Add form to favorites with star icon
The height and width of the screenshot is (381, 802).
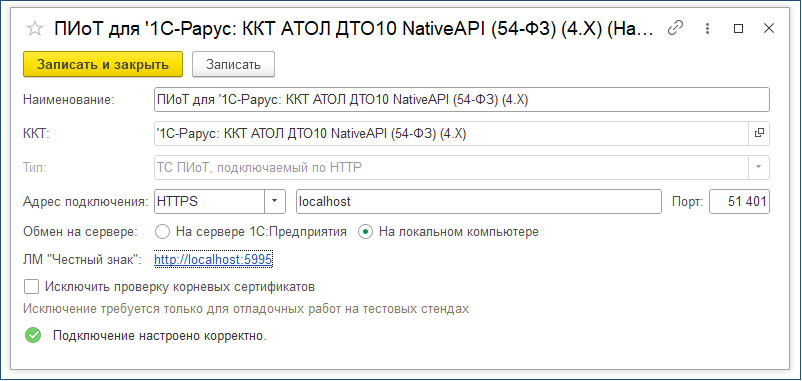(x=34, y=29)
